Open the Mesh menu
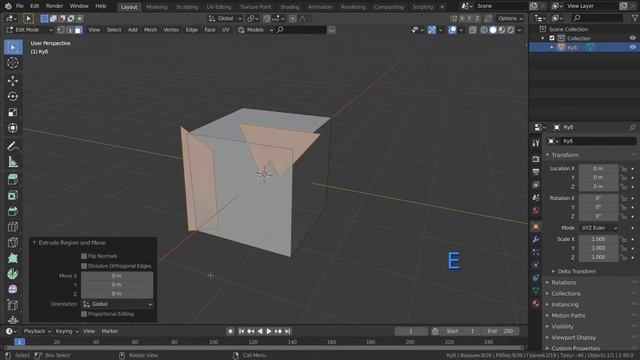Viewport: 640px width, 360px height. pos(150,30)
